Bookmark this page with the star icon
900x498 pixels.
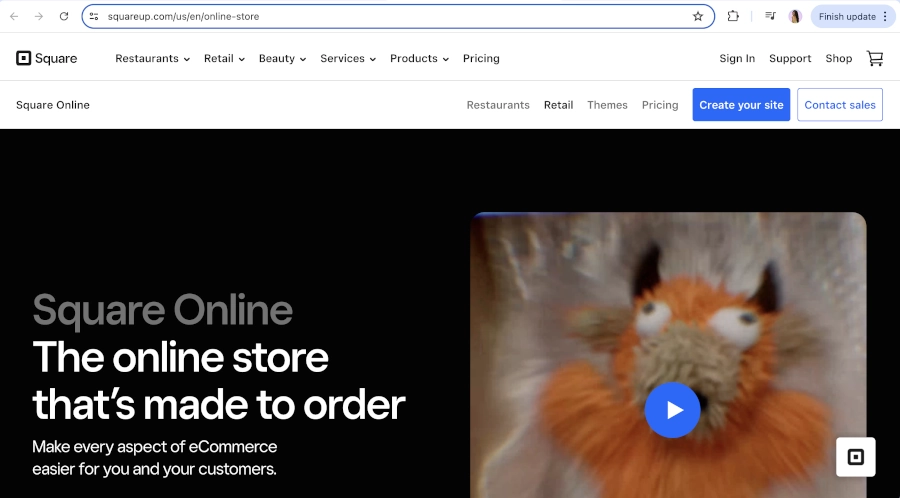[x=697, y=16]
